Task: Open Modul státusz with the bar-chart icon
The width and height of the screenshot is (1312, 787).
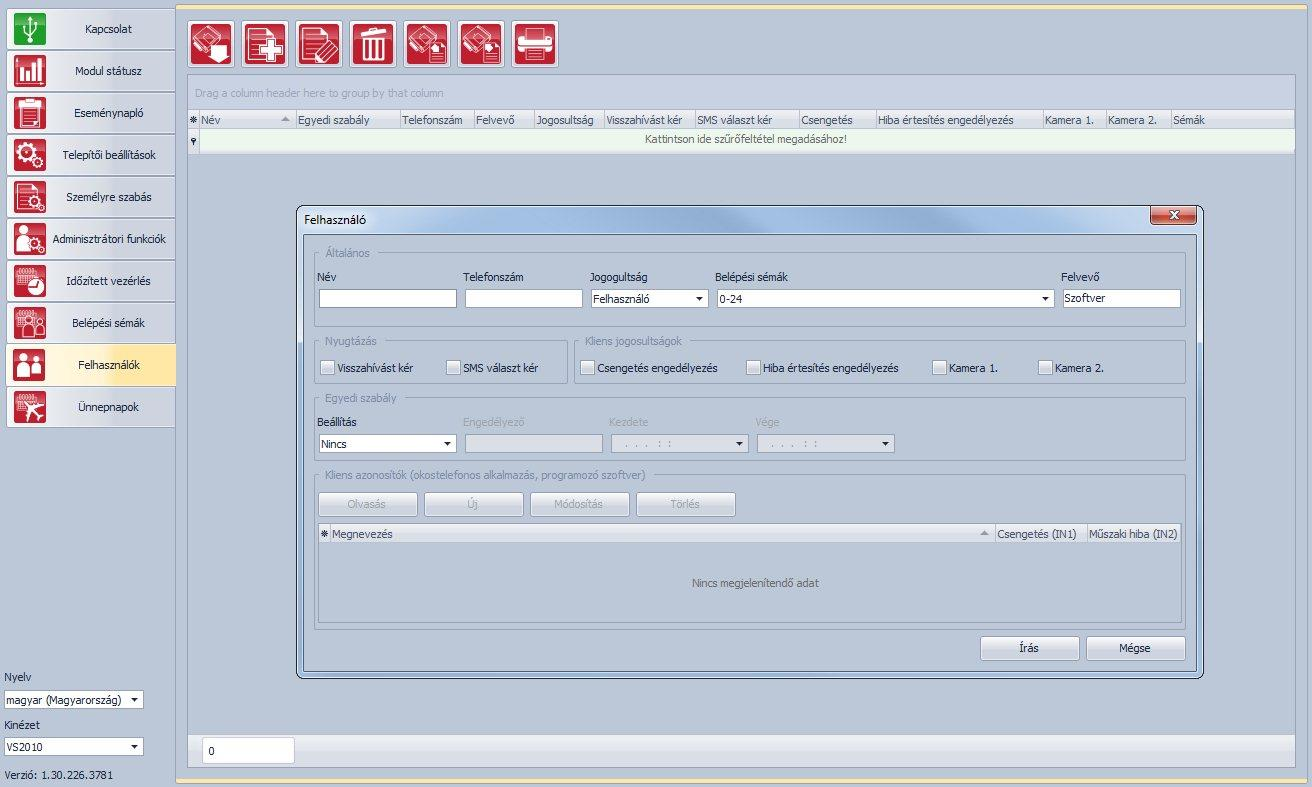Action: (91, 71)
